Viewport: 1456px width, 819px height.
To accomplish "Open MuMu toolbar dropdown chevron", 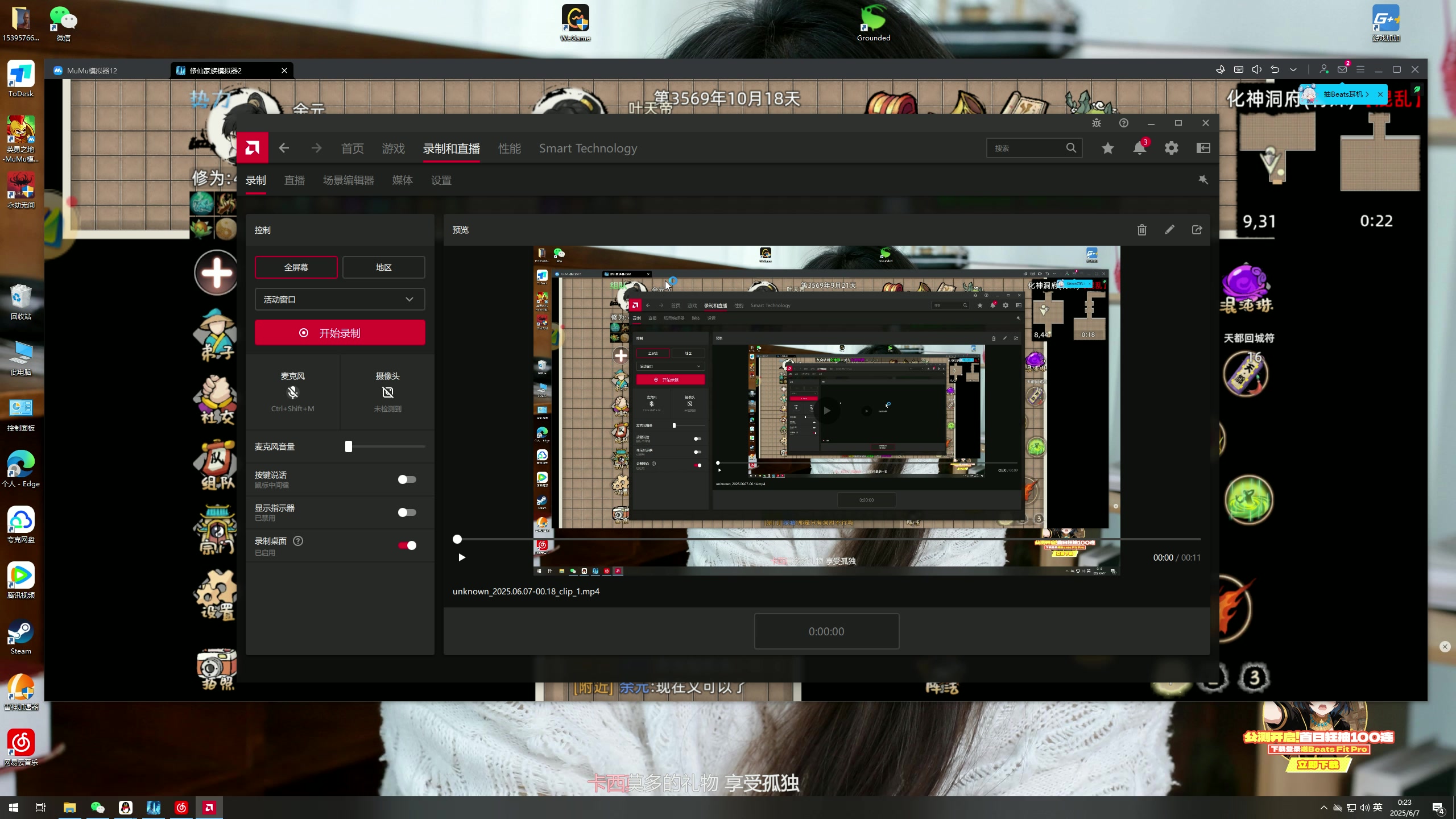I will click(x=1293, y=69).
